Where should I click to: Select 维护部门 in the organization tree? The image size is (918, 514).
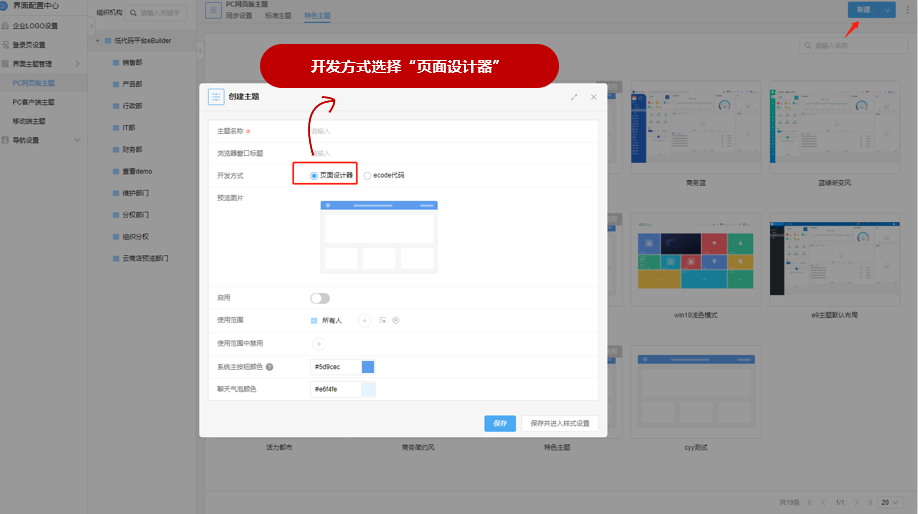click(135, 193)
